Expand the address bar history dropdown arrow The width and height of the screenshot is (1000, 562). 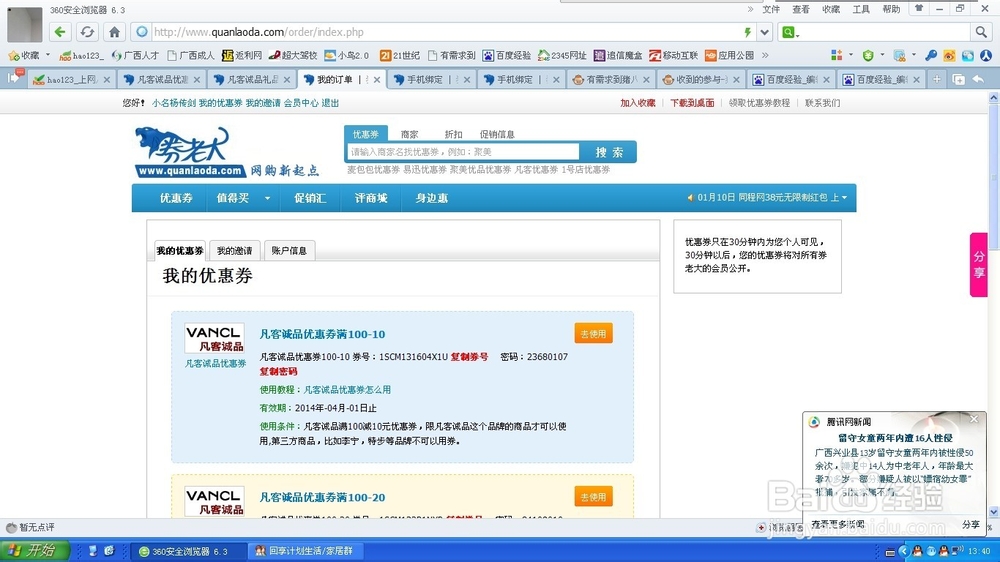764,32
